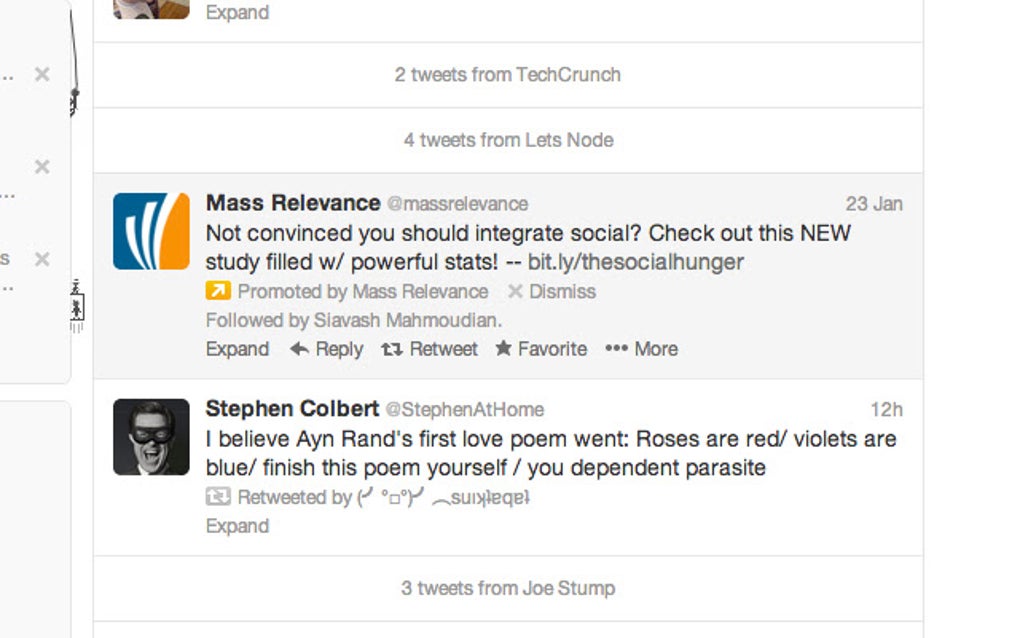Screen dimensions: 1020x638
Task: Open the @massrelevance handle
Action: click(x=457, y=204)
